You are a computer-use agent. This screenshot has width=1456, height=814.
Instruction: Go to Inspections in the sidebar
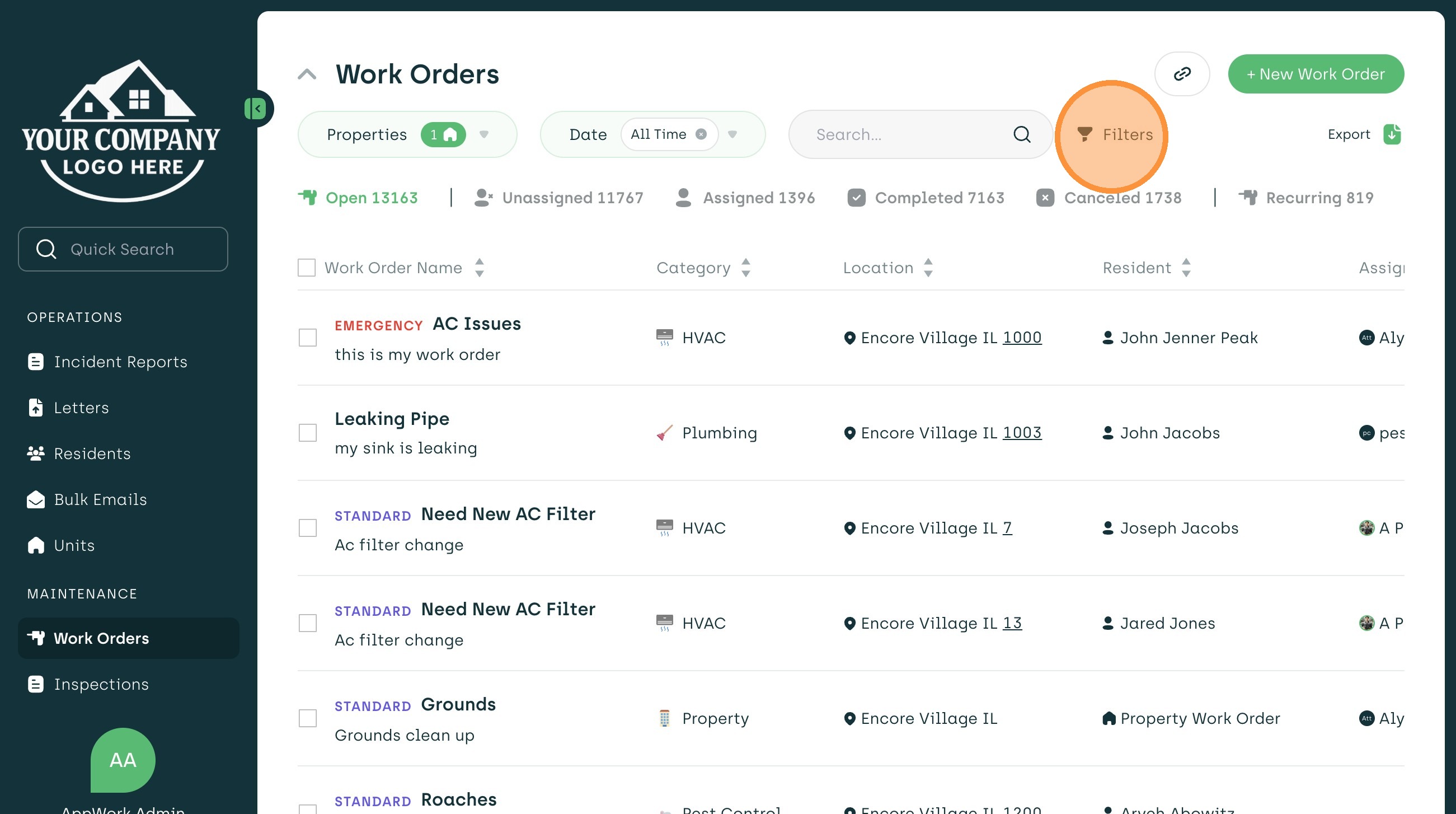(101, 684)
